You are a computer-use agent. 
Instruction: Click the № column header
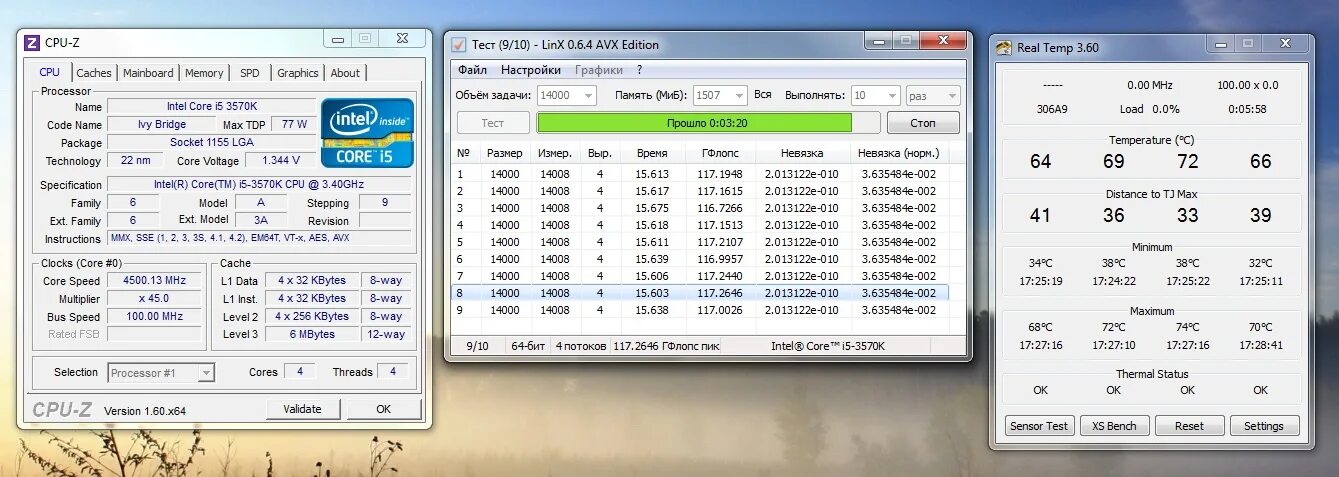[x=463, y=153]
